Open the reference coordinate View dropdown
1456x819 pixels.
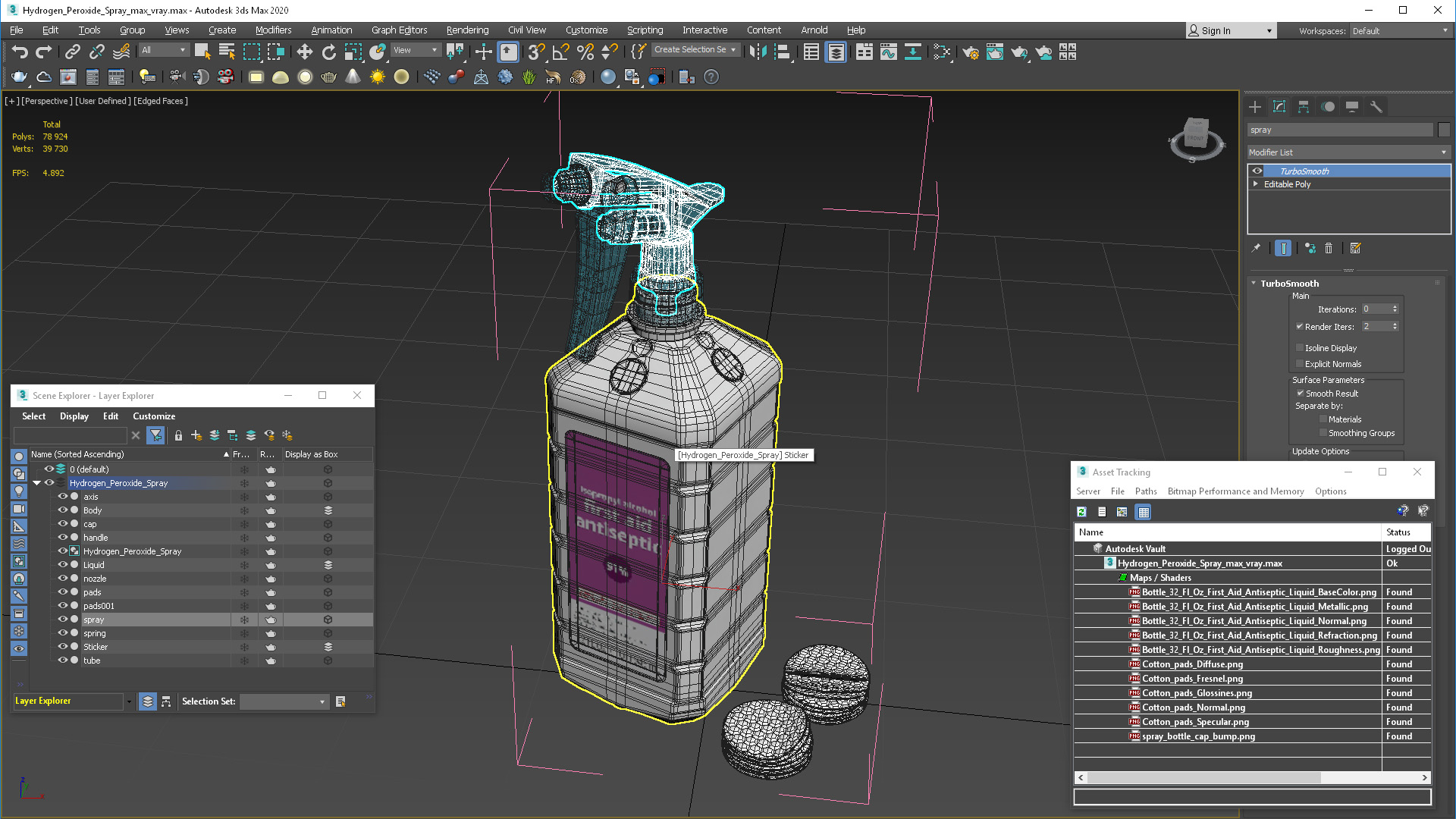tap(416, 50)
